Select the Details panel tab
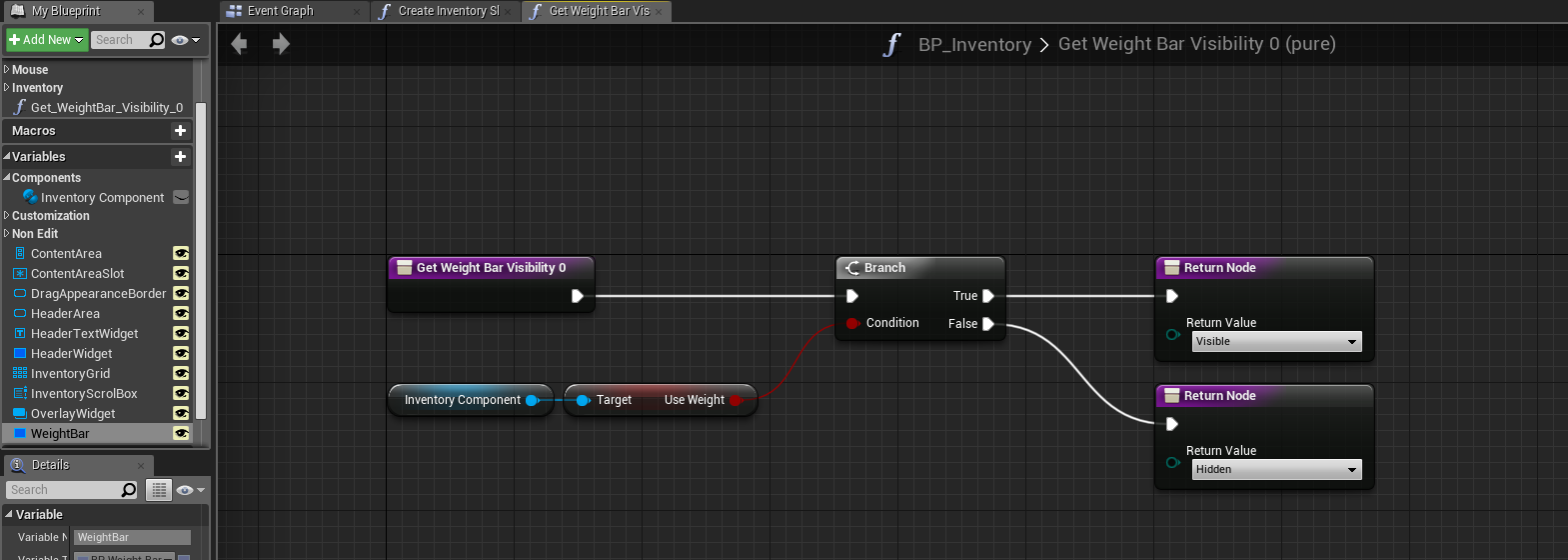Image resolution: width=1568 pixels, height=560 pixels. (76, 465)
